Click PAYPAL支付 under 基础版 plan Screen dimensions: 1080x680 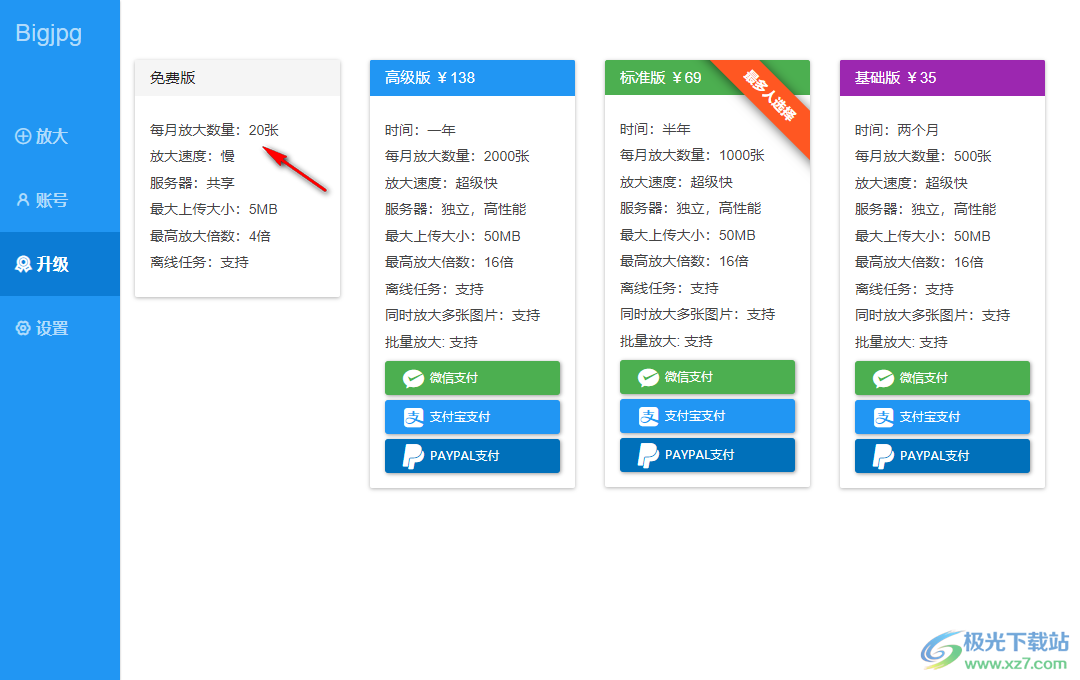[941, 455]
